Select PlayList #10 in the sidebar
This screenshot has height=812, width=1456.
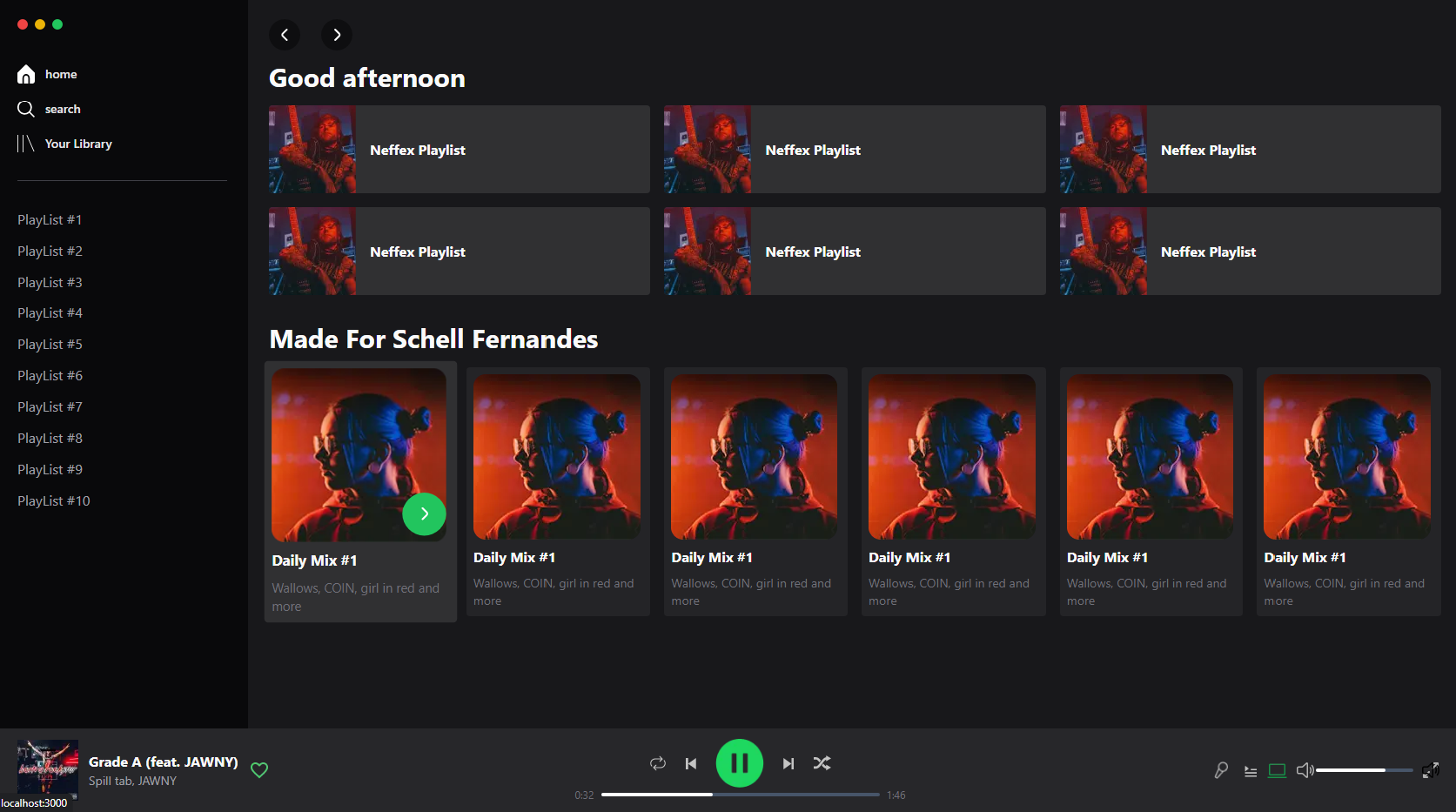tap(53, 500)
